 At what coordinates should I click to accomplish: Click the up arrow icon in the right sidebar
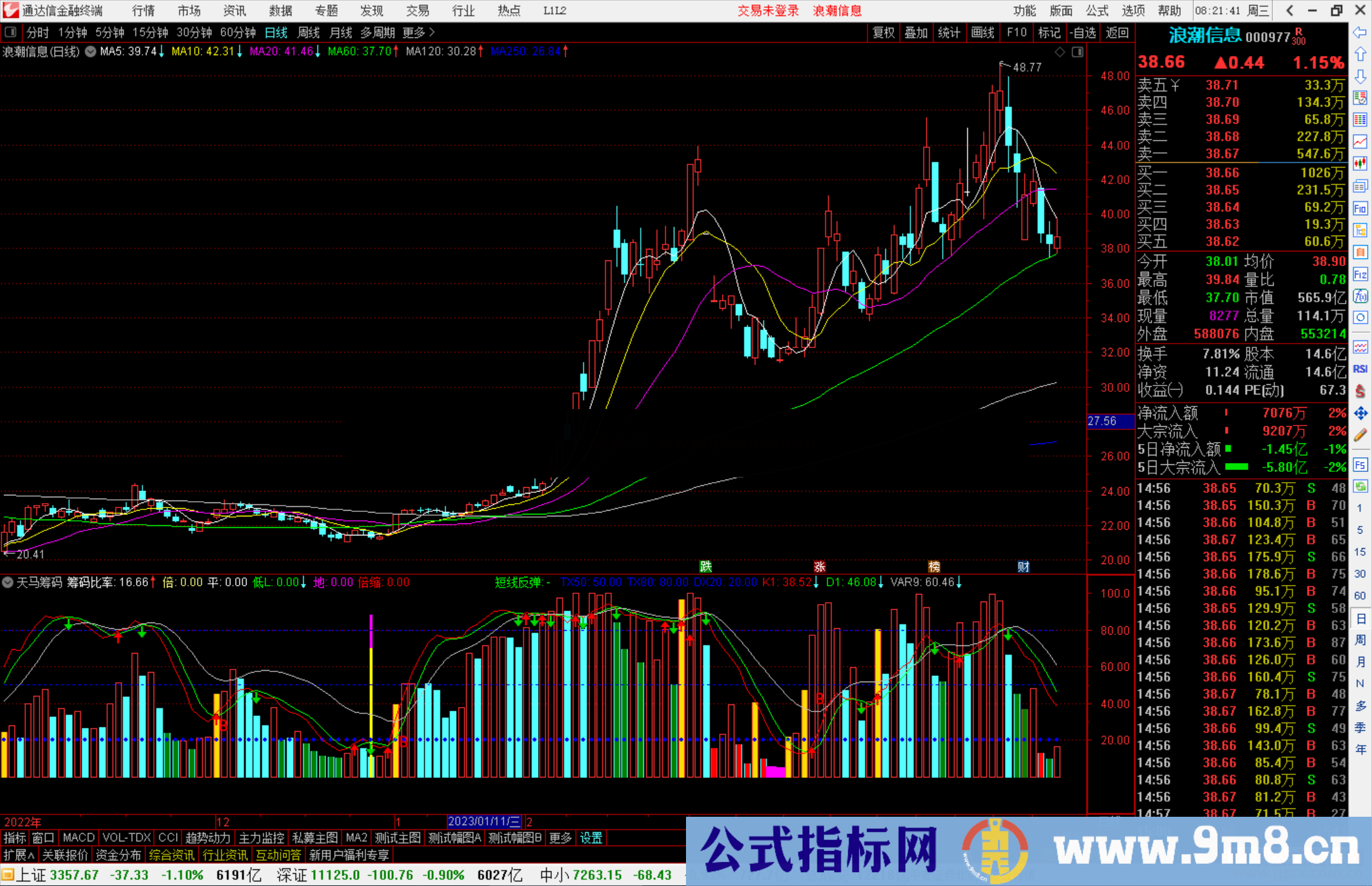pyautogui.click(x=1360, y=55)
